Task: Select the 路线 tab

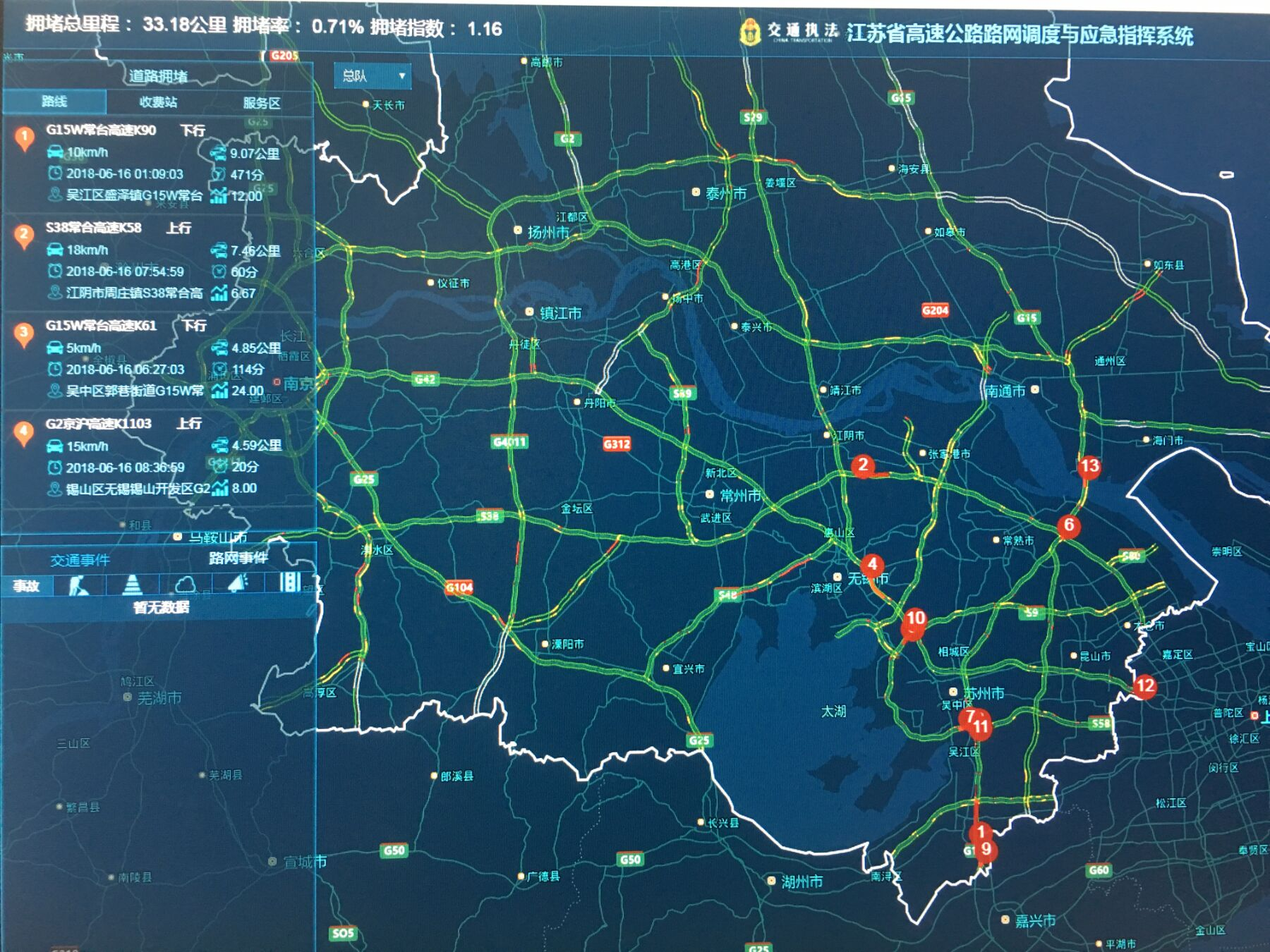Action: tap(54, 102)
